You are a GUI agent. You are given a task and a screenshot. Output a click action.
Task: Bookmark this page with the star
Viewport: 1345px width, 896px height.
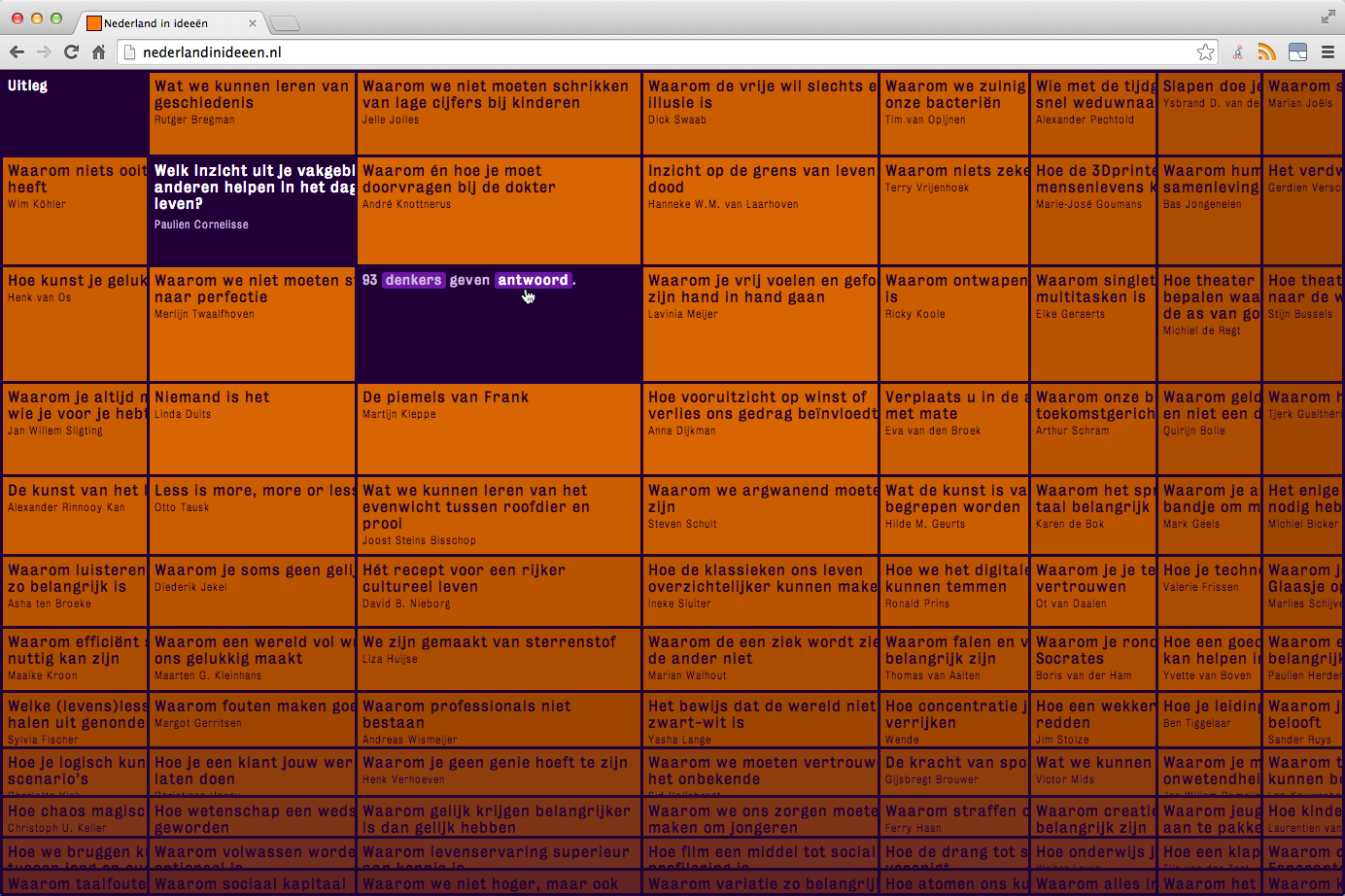(x=1205, y=52)
